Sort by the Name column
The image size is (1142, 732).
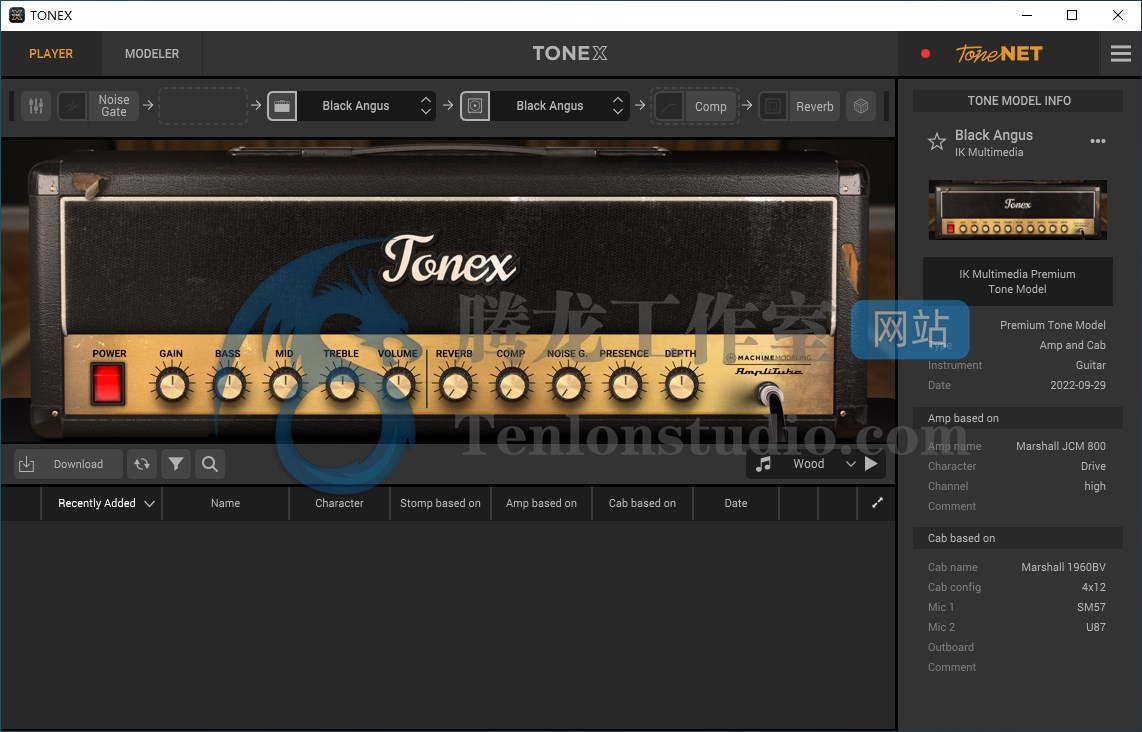pos(226,503)
